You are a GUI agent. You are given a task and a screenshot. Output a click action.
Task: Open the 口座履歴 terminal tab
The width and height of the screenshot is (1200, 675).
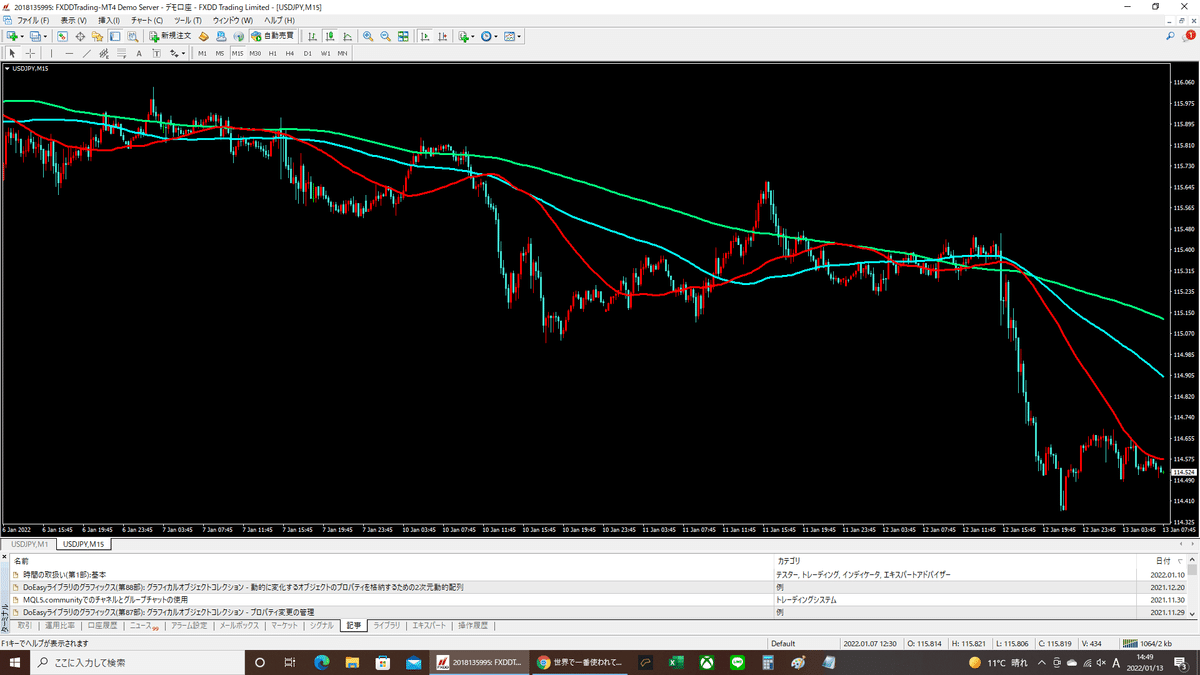coord(101,625)
